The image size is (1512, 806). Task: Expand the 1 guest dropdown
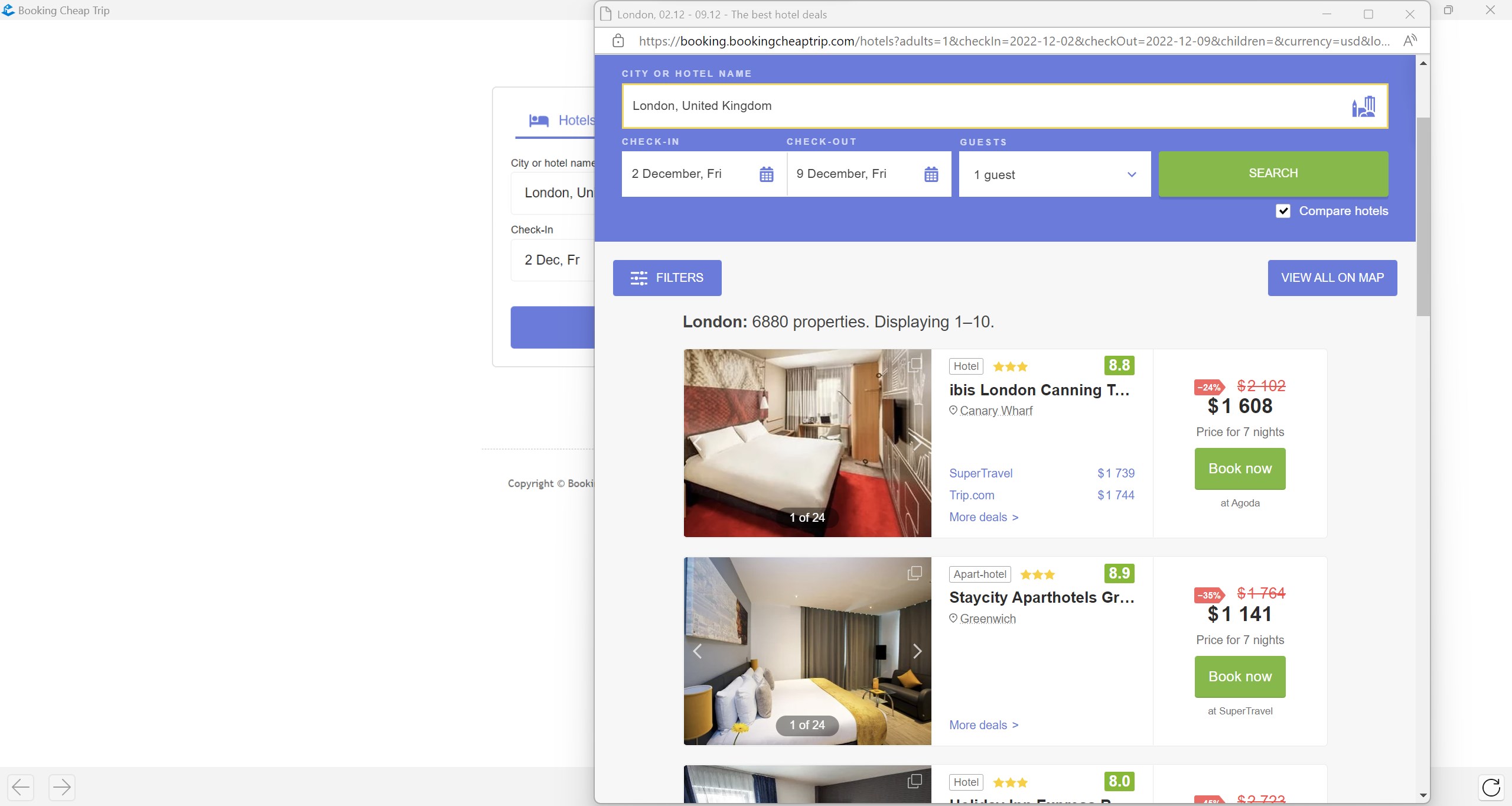click(1054, 174)
